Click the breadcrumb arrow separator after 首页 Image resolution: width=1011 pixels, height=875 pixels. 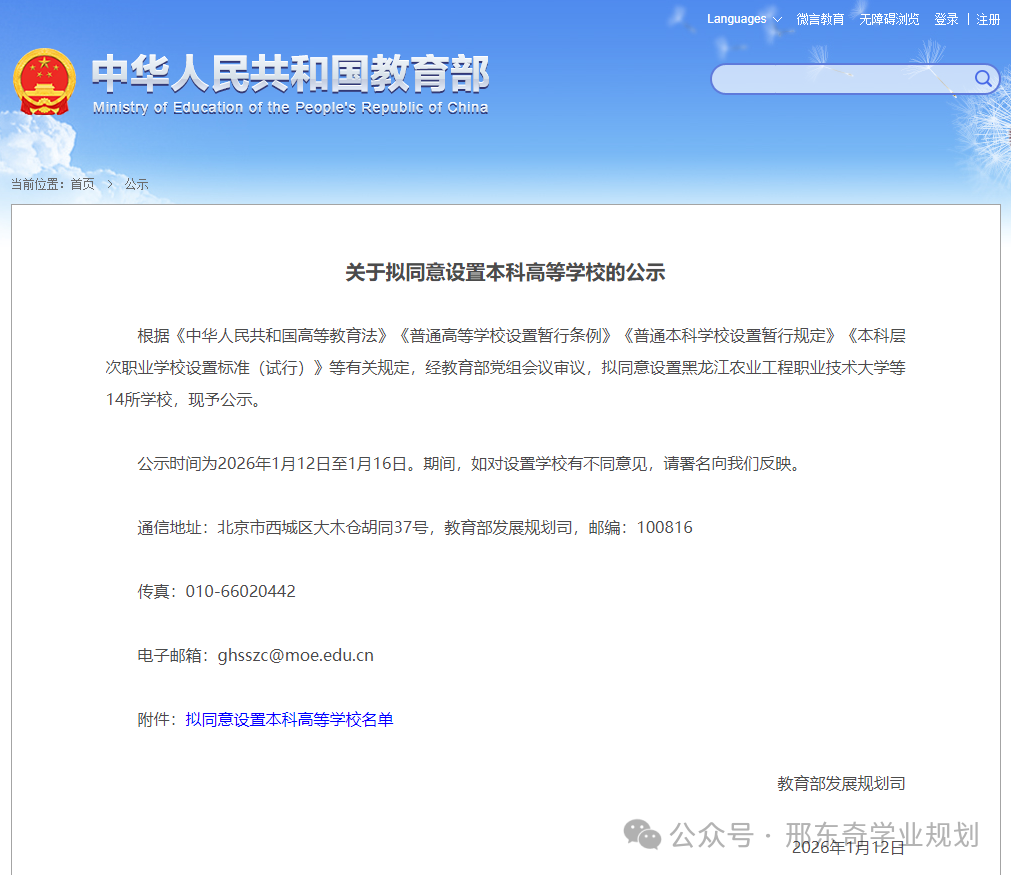[x=110, y=184]
